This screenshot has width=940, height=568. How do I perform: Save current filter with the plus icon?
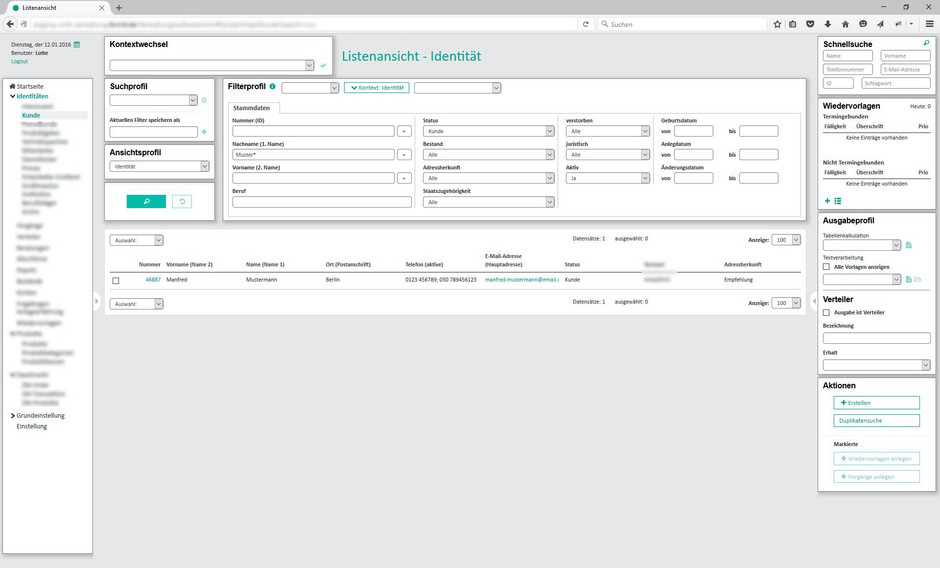point(204,131)
